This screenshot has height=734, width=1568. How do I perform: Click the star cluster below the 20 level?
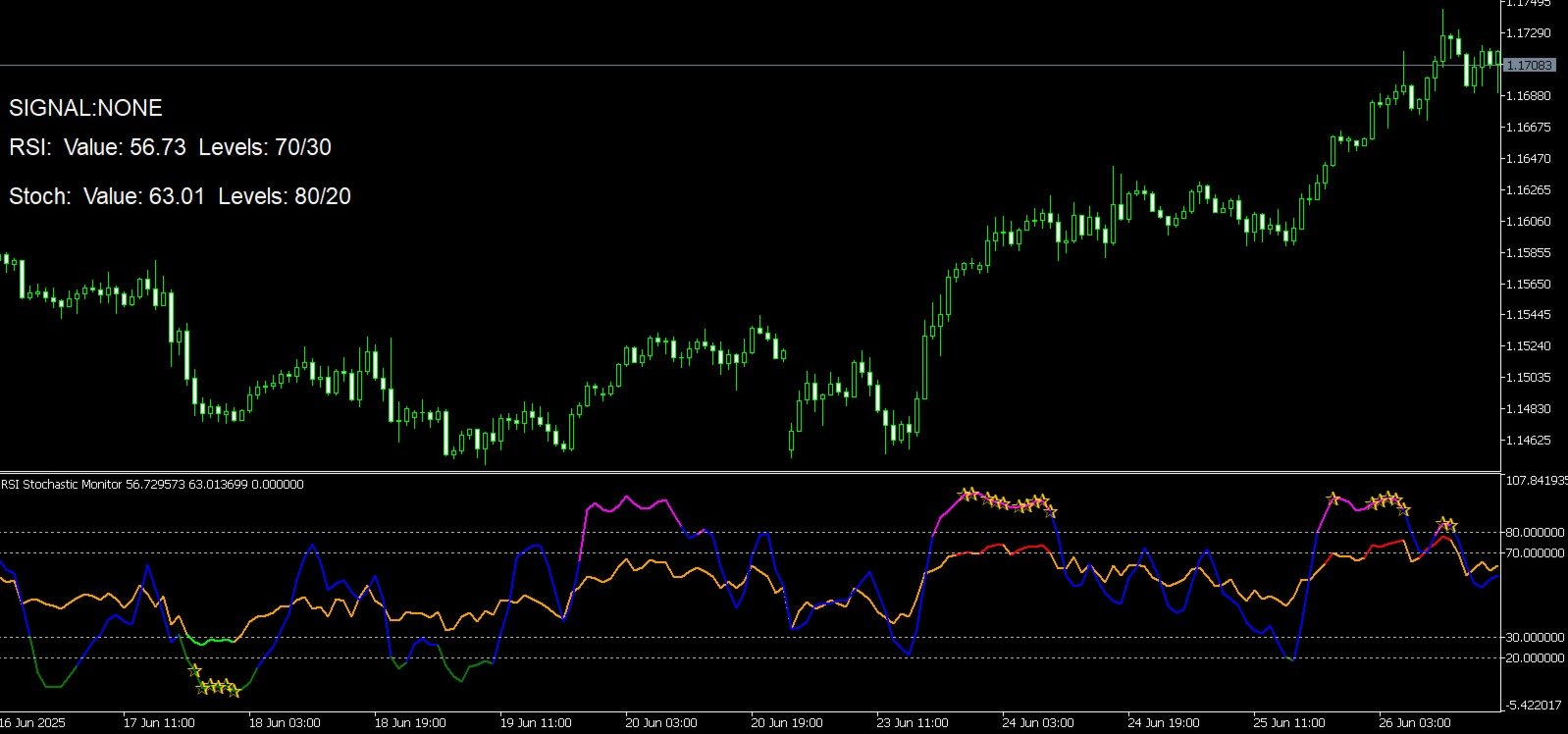220,688
